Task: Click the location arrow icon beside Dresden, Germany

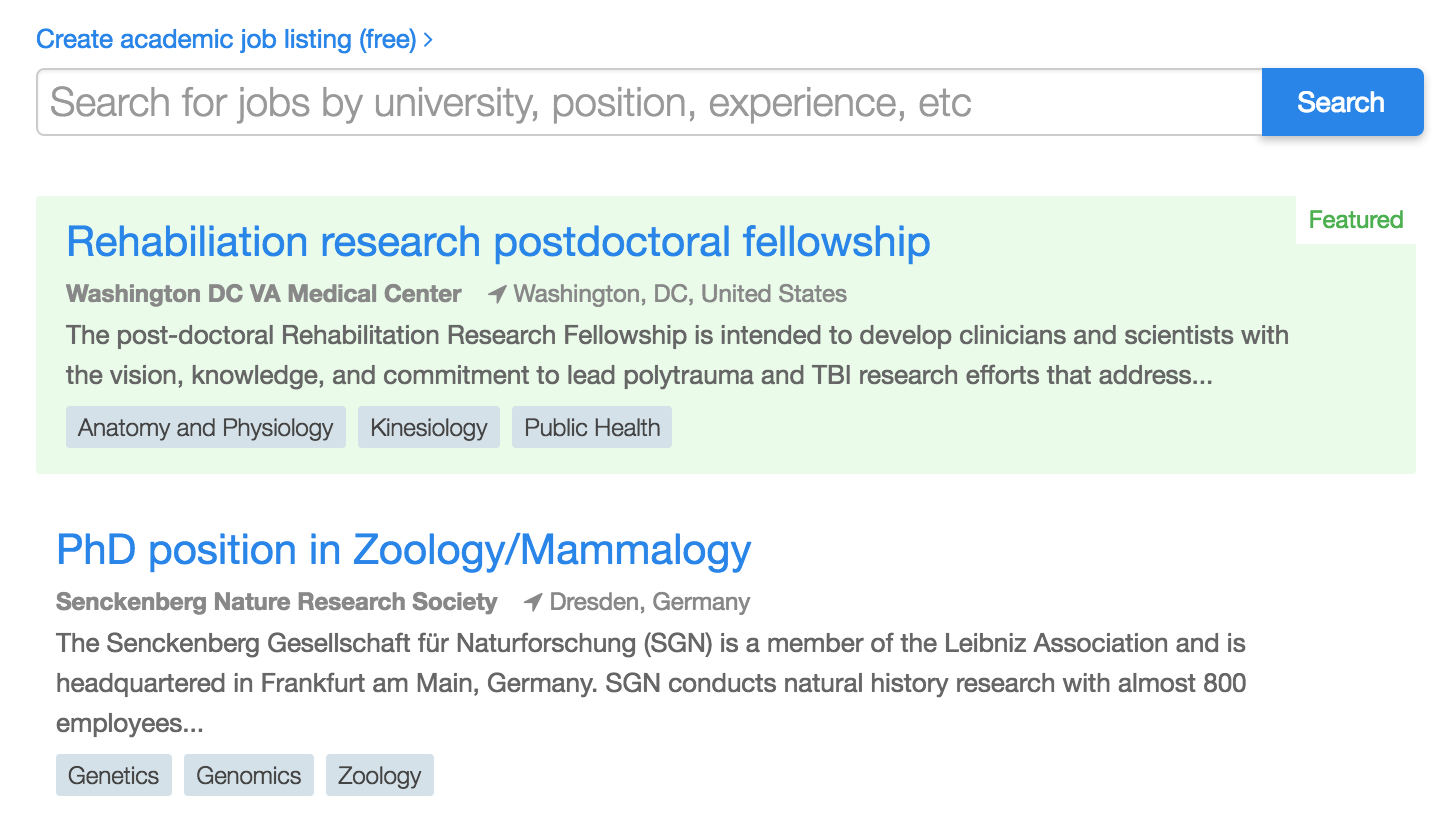Action: (533, 602)
